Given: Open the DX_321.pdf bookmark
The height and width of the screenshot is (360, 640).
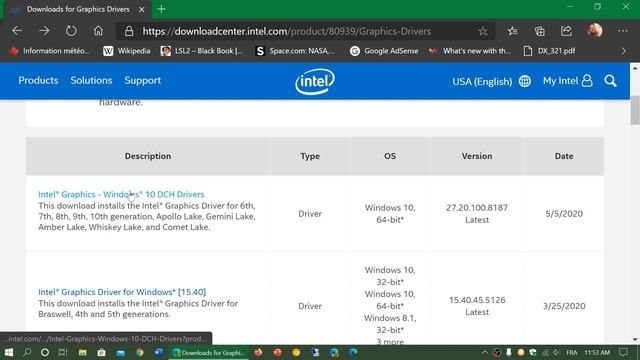Looking at the screenshot, I should (549, 51).
